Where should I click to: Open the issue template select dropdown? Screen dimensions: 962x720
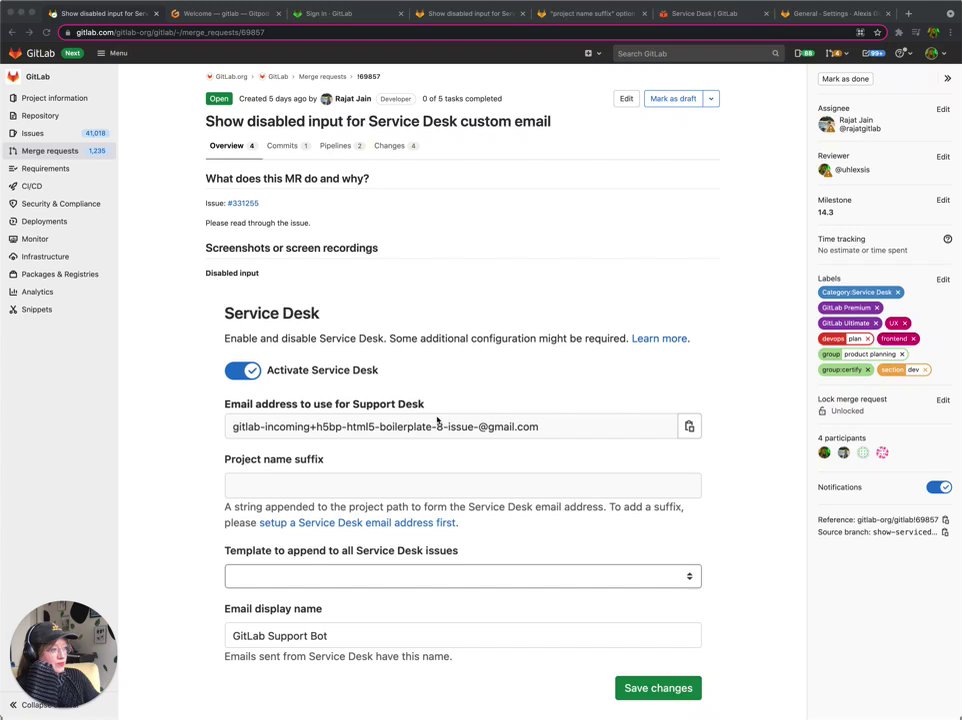462,576
